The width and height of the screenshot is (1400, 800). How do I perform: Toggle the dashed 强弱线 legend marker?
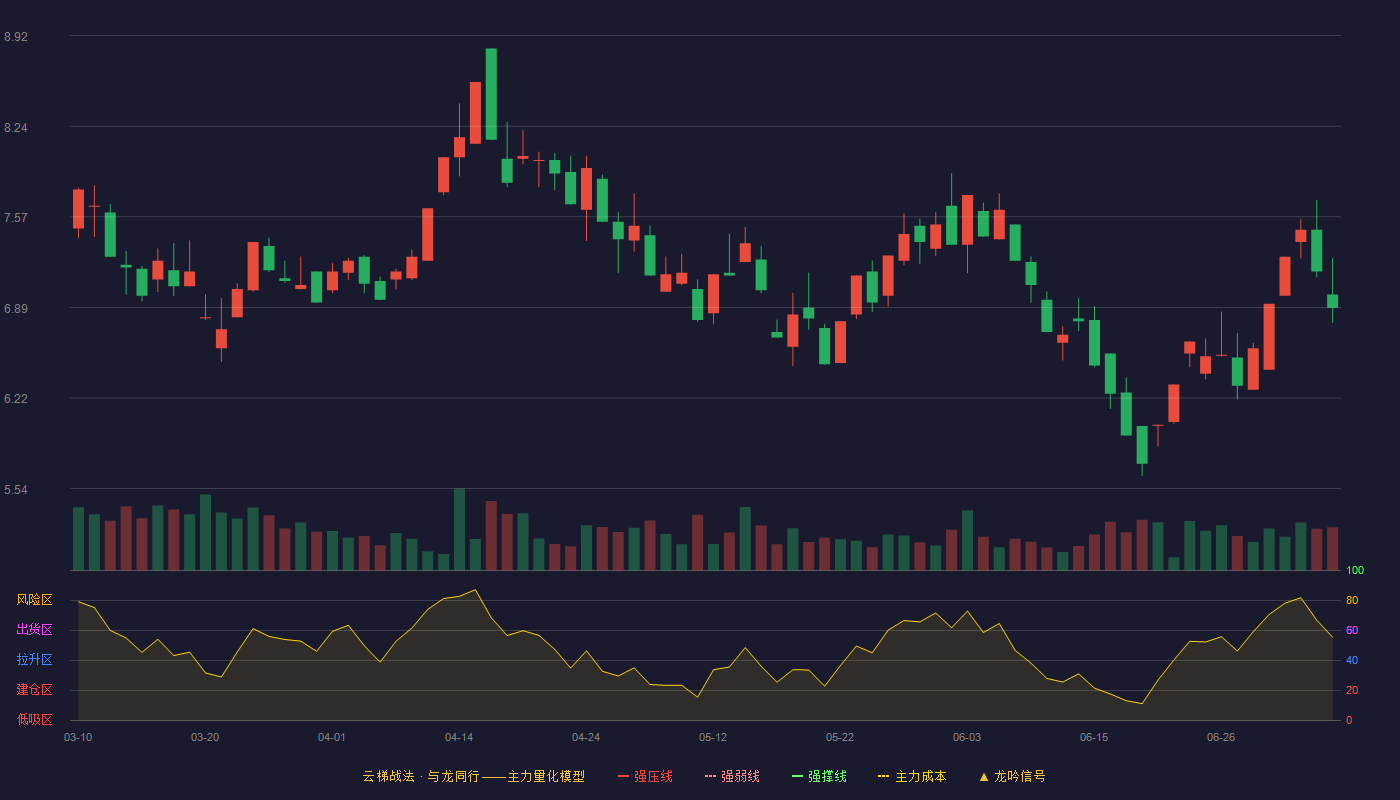711,776
